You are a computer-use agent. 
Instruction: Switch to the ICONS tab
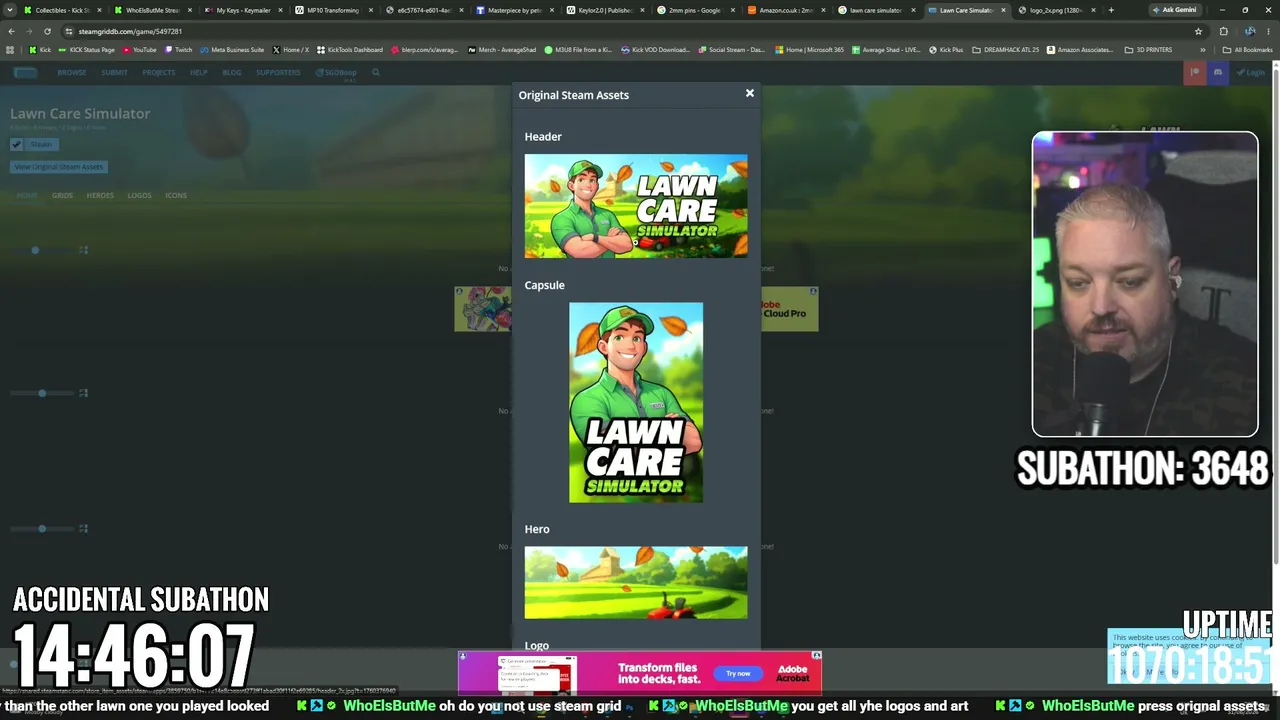coord(176,195)
